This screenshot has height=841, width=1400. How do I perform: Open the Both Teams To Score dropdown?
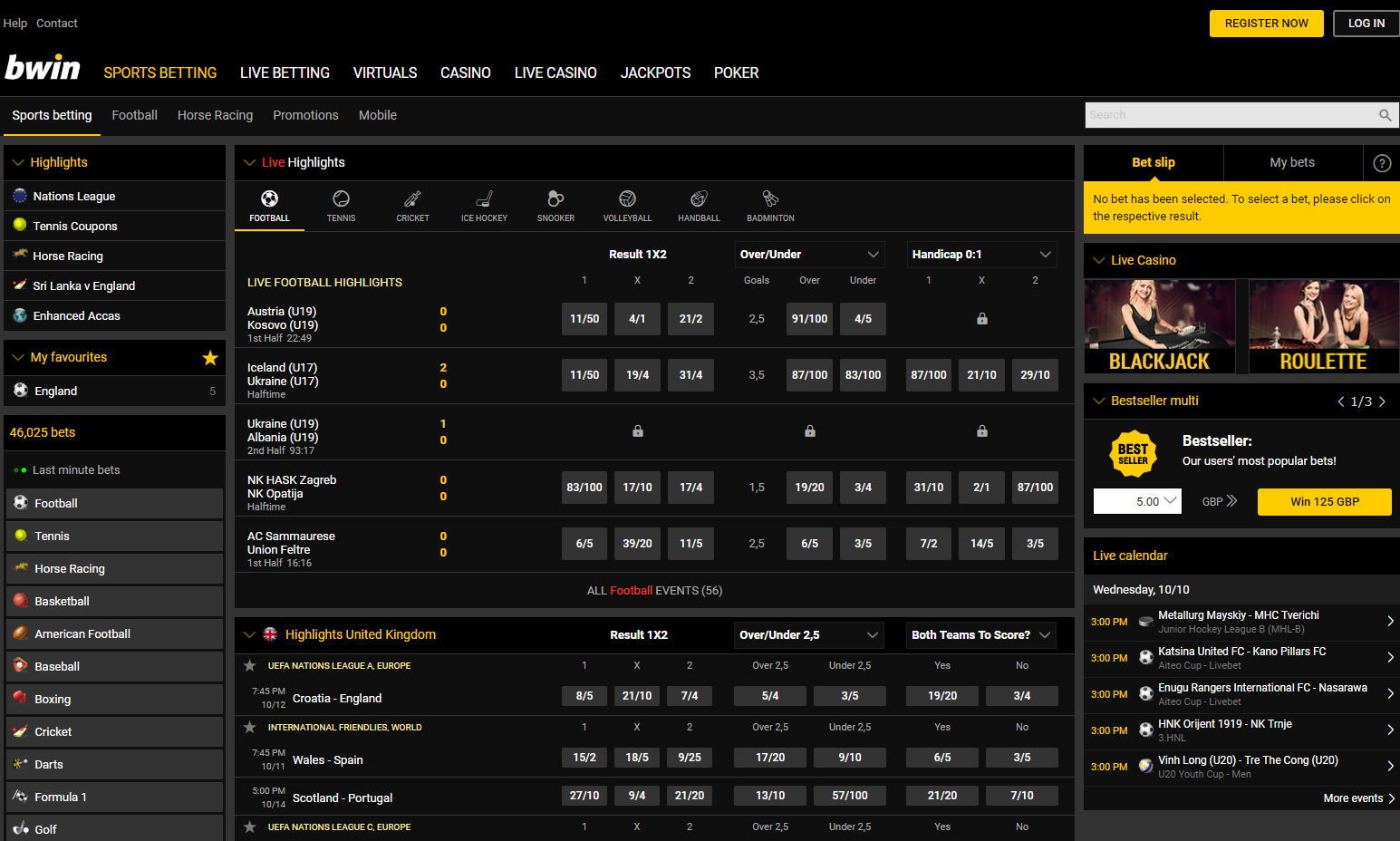pos(980,634)
